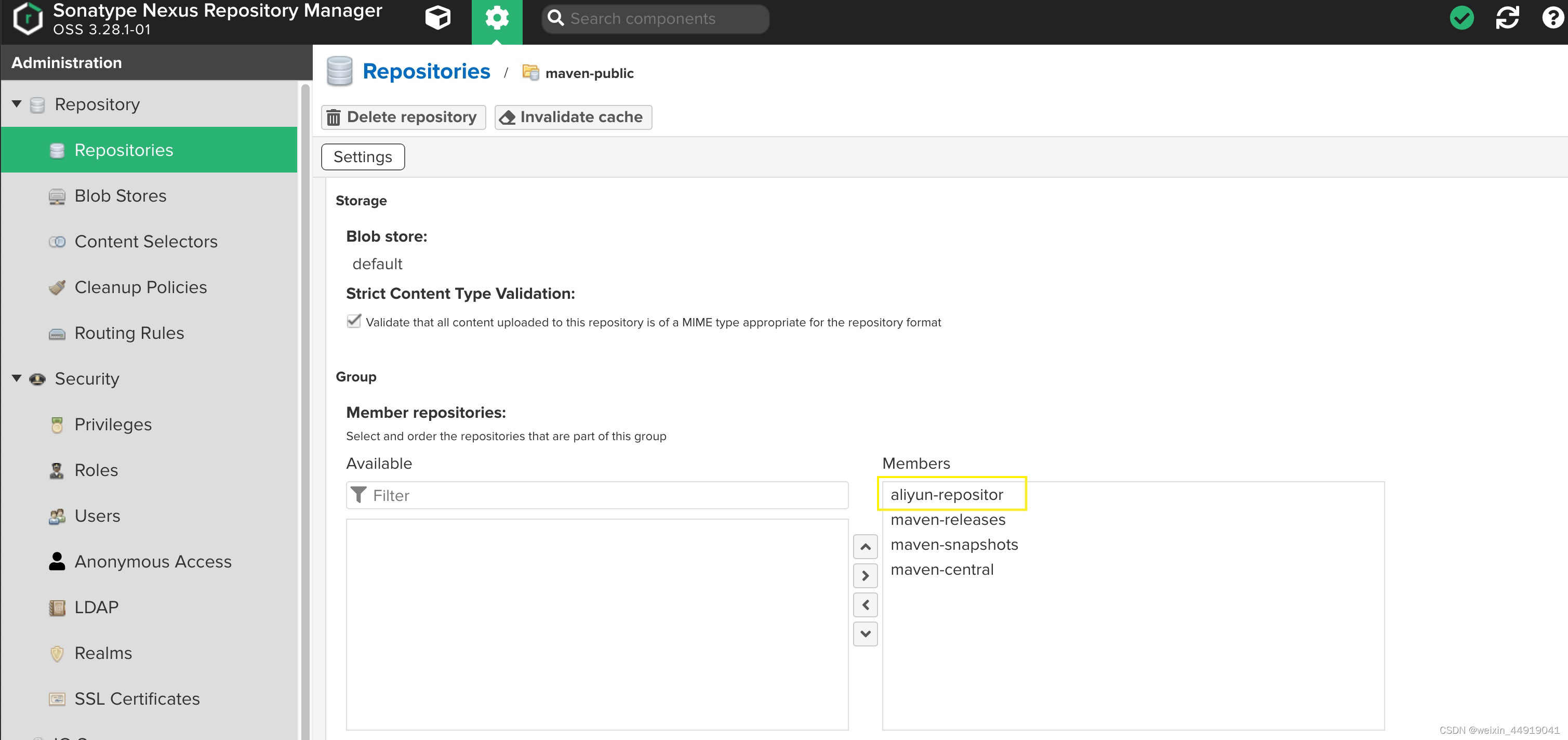Move selected member up with up-arrow button
This screenshot has width=1568, height=740.
(865, 547)
